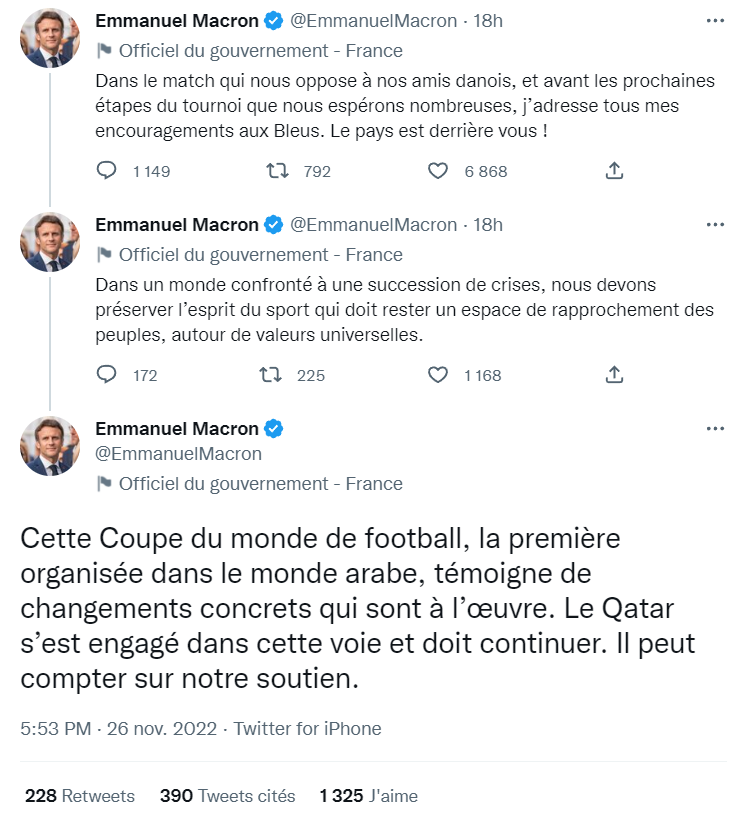Reply to the tweet about amis danois
Image resolution: width=747 pixels, height=824 pixels.
coord(107,171)
